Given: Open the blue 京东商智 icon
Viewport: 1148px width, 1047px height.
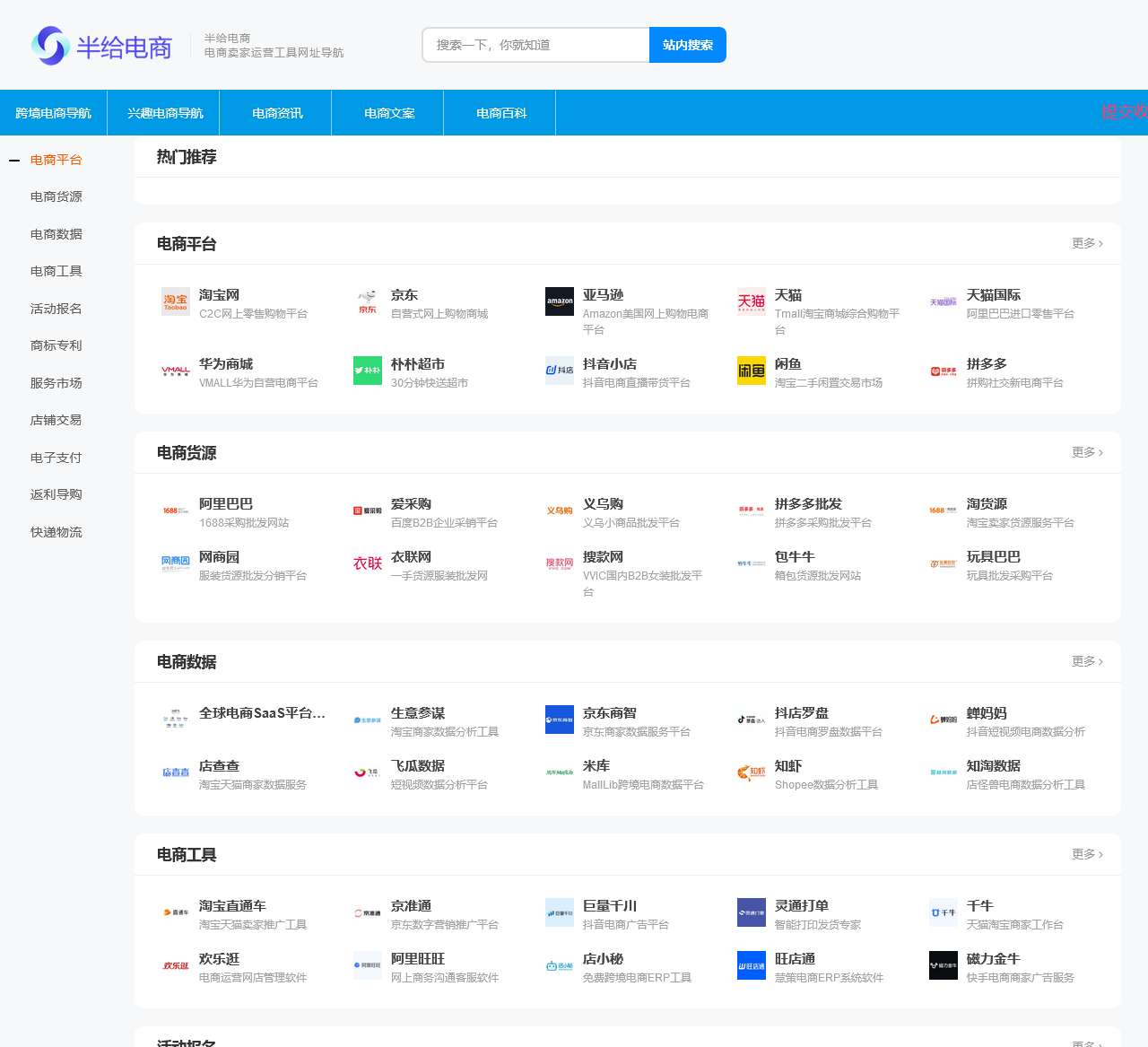Looking at the screenshot, I should tap(560, 720).
